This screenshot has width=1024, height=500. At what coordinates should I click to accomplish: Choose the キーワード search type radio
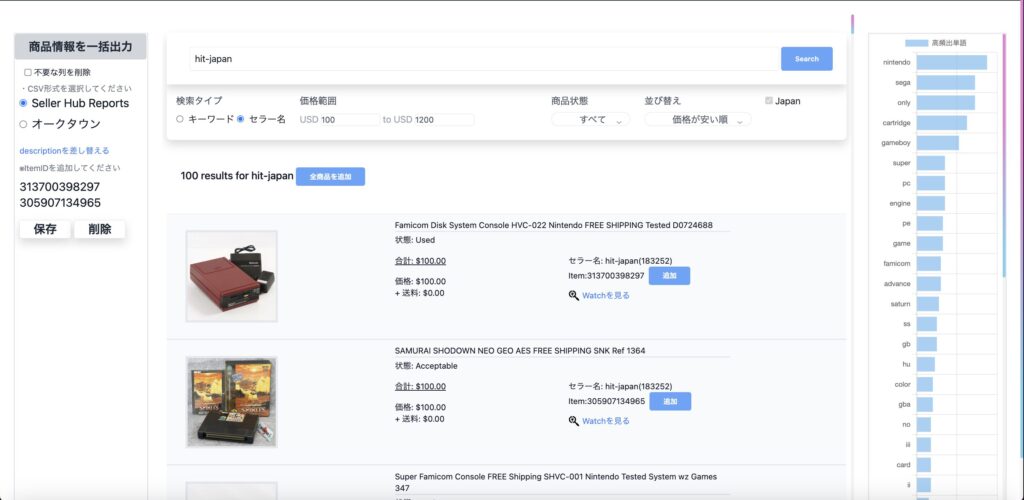[180, 119]
